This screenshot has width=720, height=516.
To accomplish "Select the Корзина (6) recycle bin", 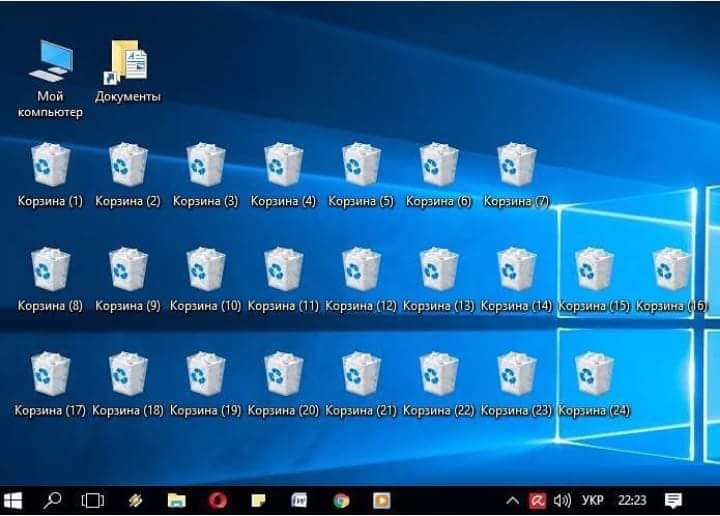I will pos(439,174).
